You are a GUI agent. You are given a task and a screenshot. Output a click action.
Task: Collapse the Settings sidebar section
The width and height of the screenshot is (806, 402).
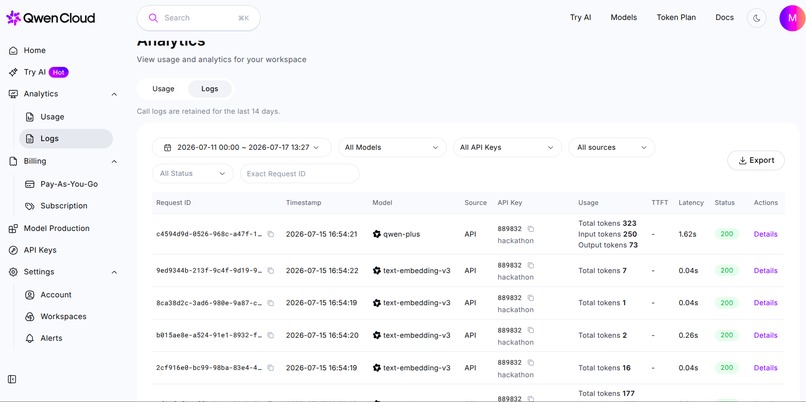[114, 272]
